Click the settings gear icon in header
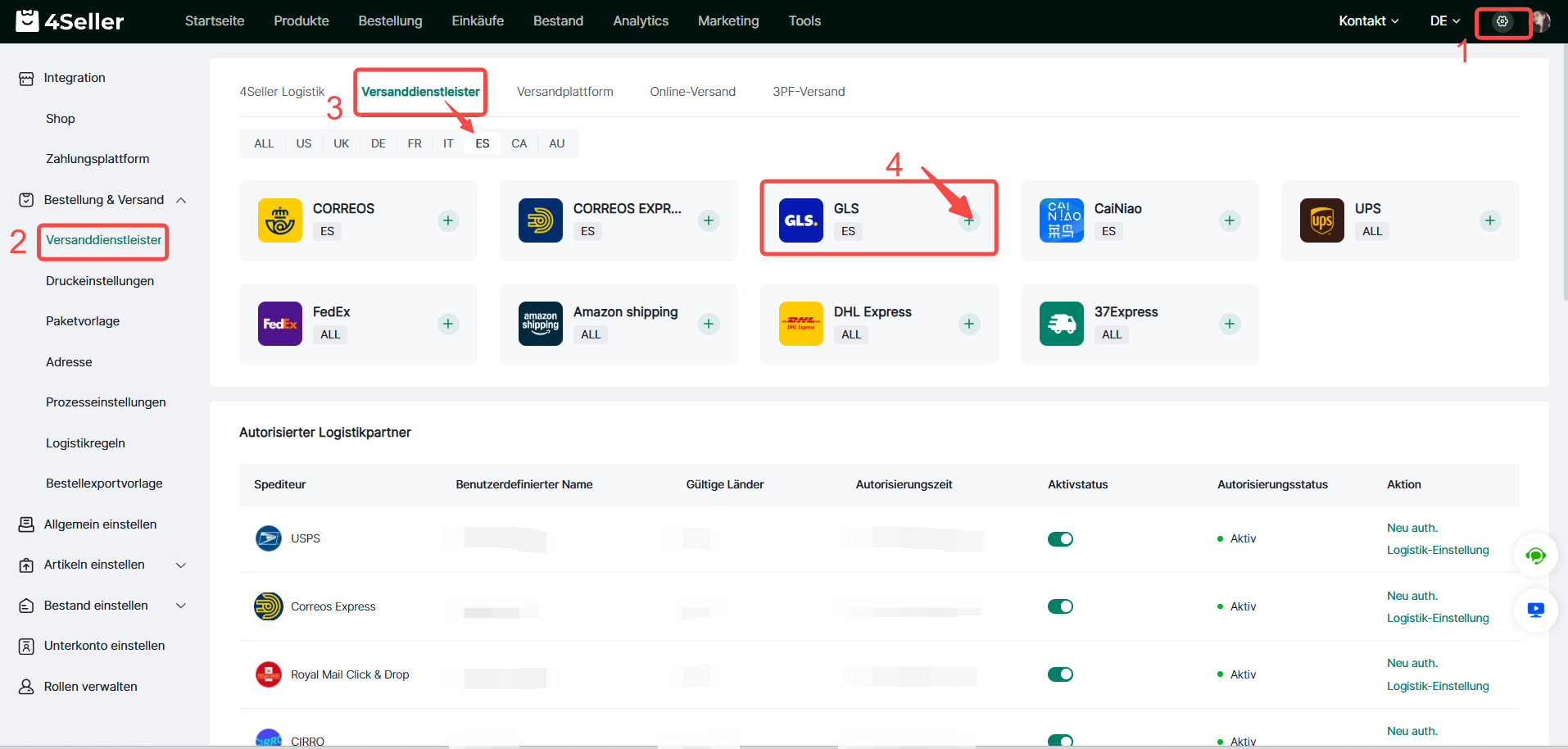This screenshot has height=749, width=1568. (x=1502, y=22)
